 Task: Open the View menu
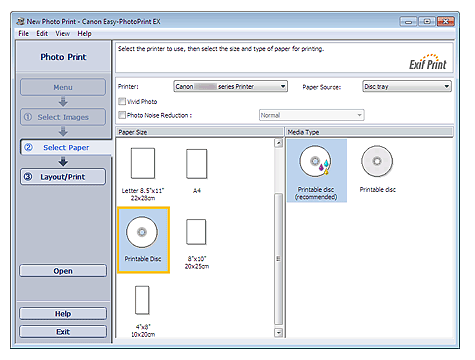click(63, 33)
